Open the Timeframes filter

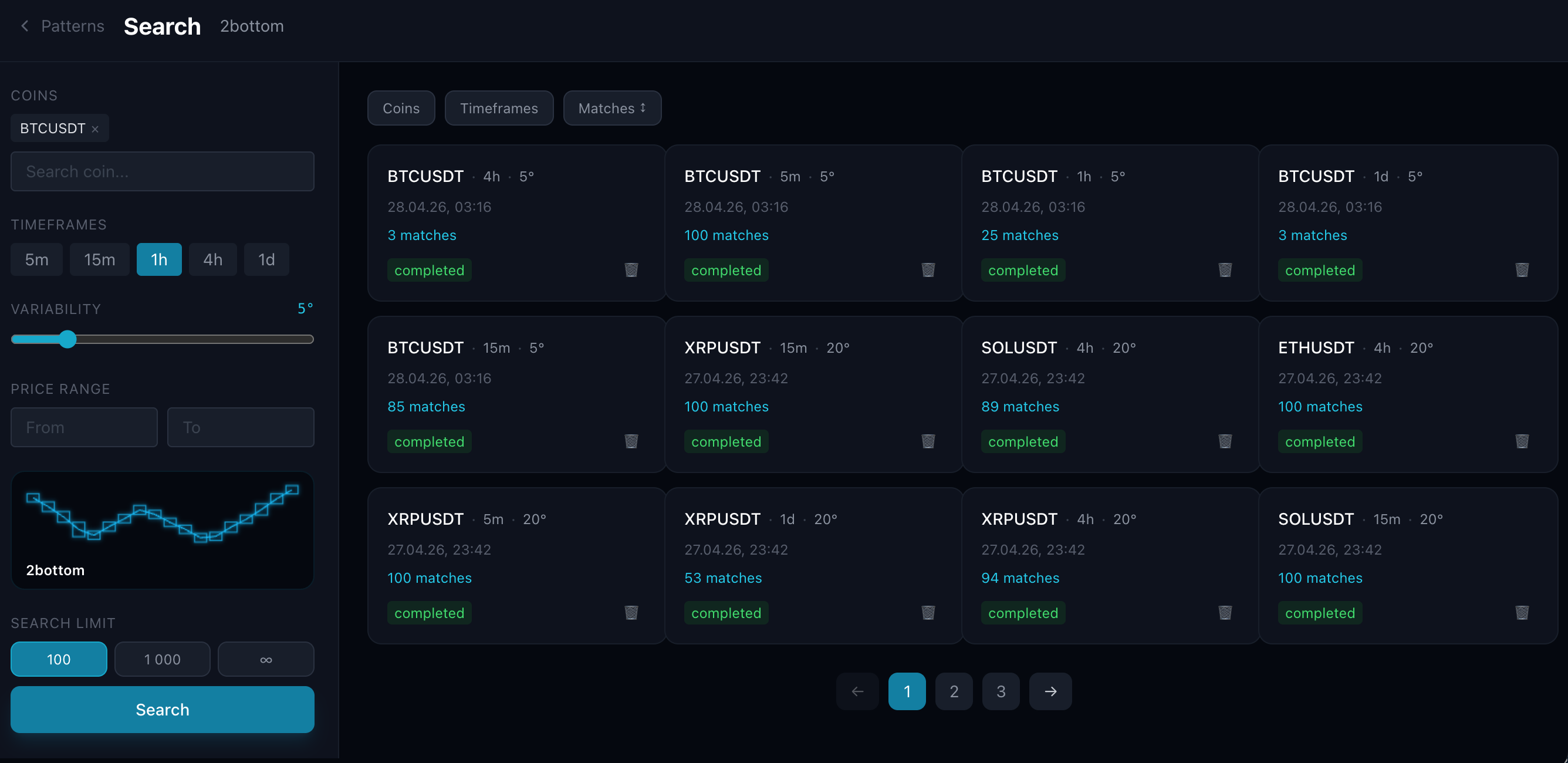click(499, 108)
